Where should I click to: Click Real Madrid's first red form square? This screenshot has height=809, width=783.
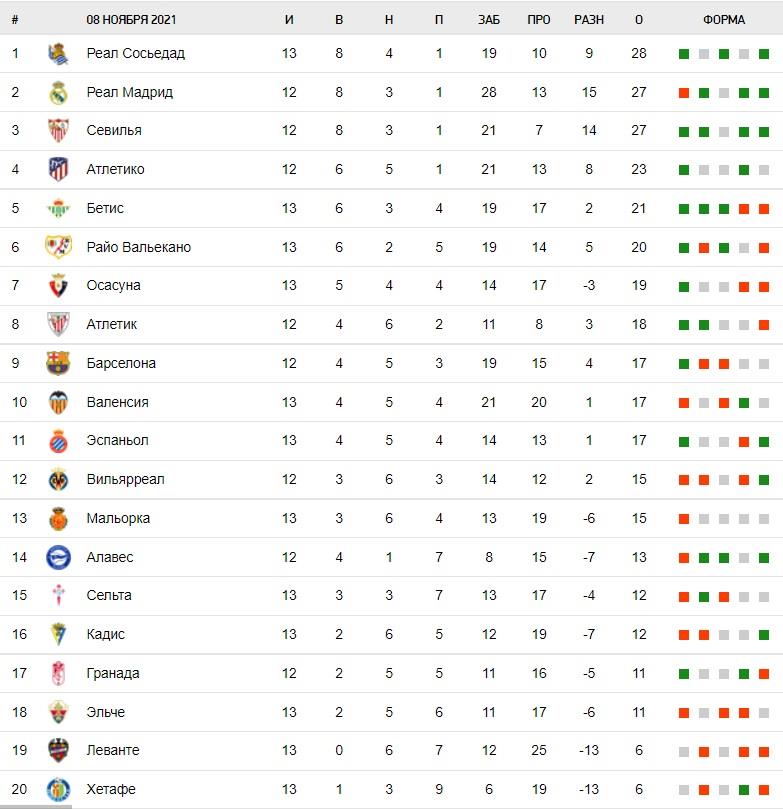point(684,93)
